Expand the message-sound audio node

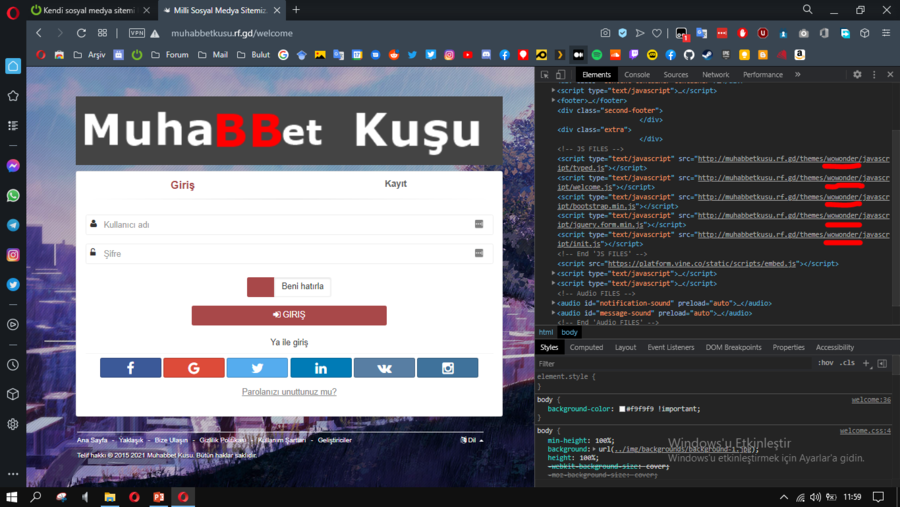[553, 313]
